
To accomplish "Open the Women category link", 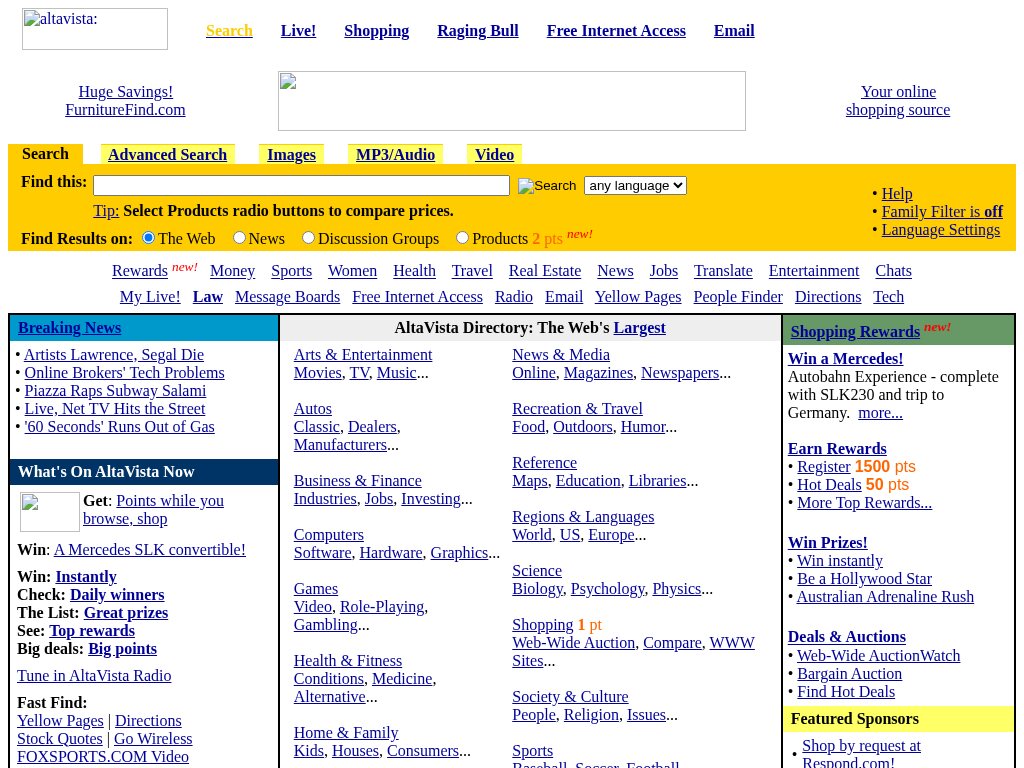I will tap(353, 271).
